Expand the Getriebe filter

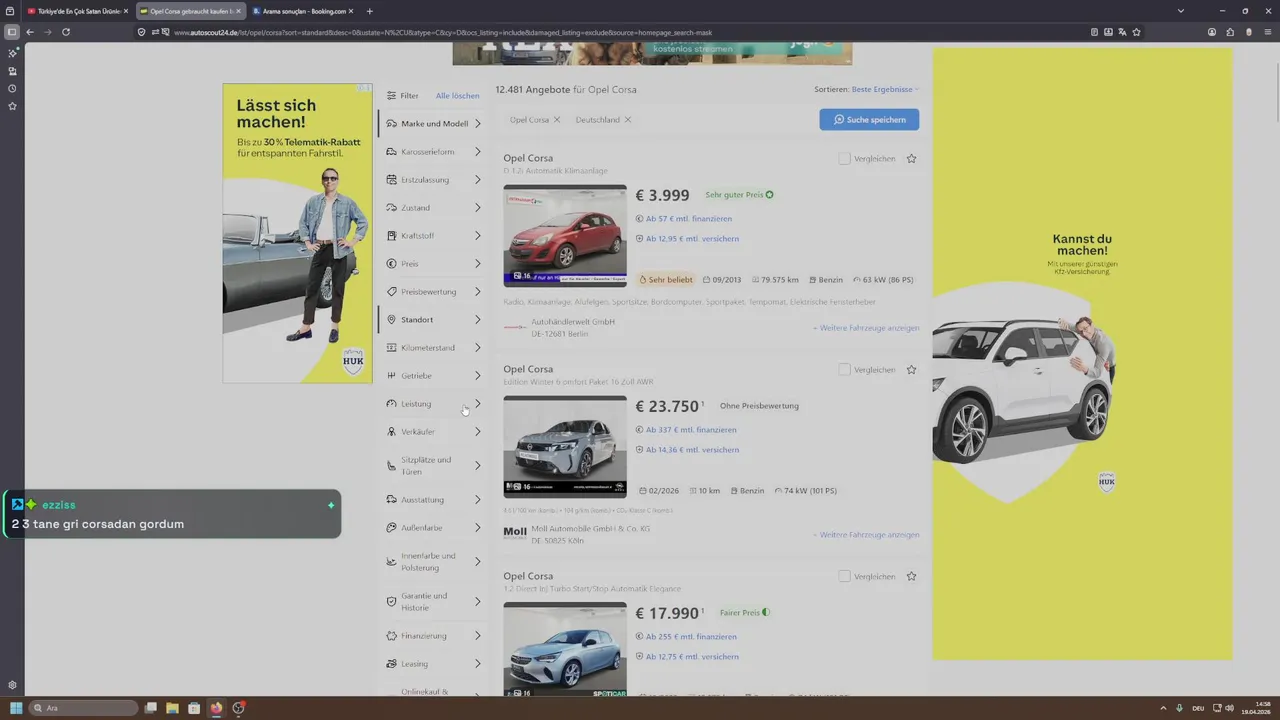coord(433,376)
